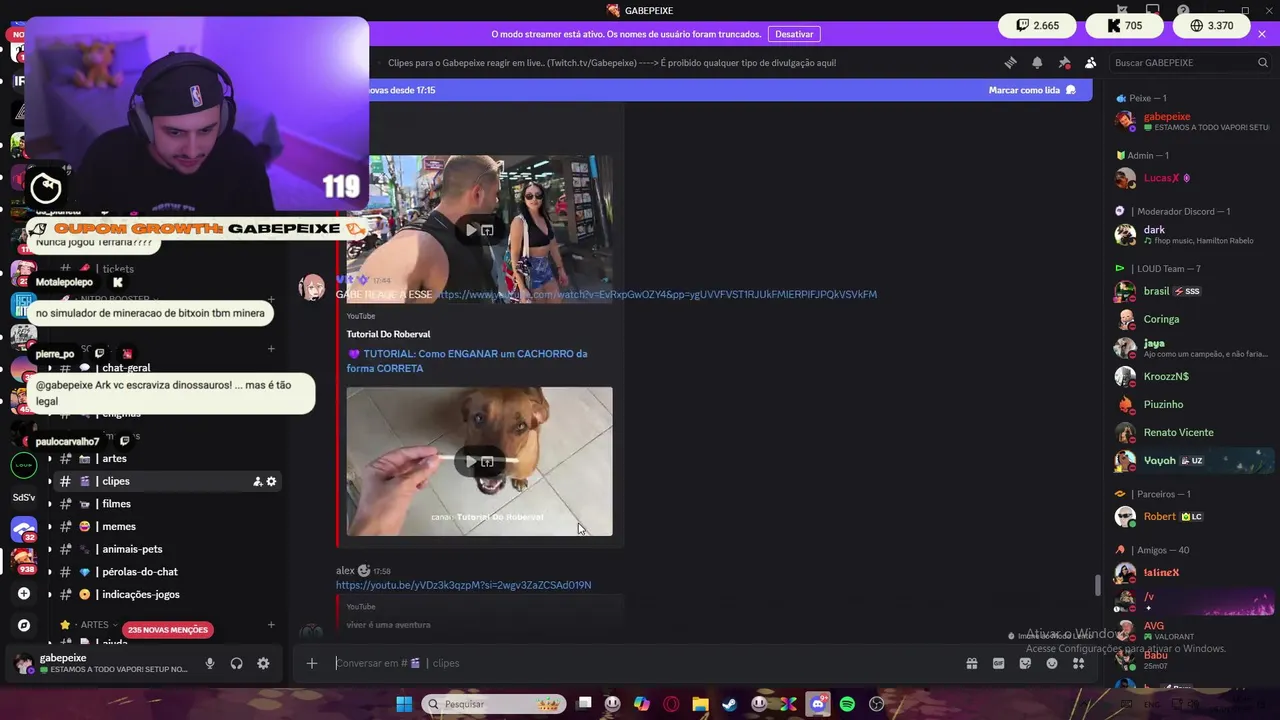Open the Threads icon in channel header
The width and height of the screenshot is (1280, 720).
click(x=1010, y=62)
